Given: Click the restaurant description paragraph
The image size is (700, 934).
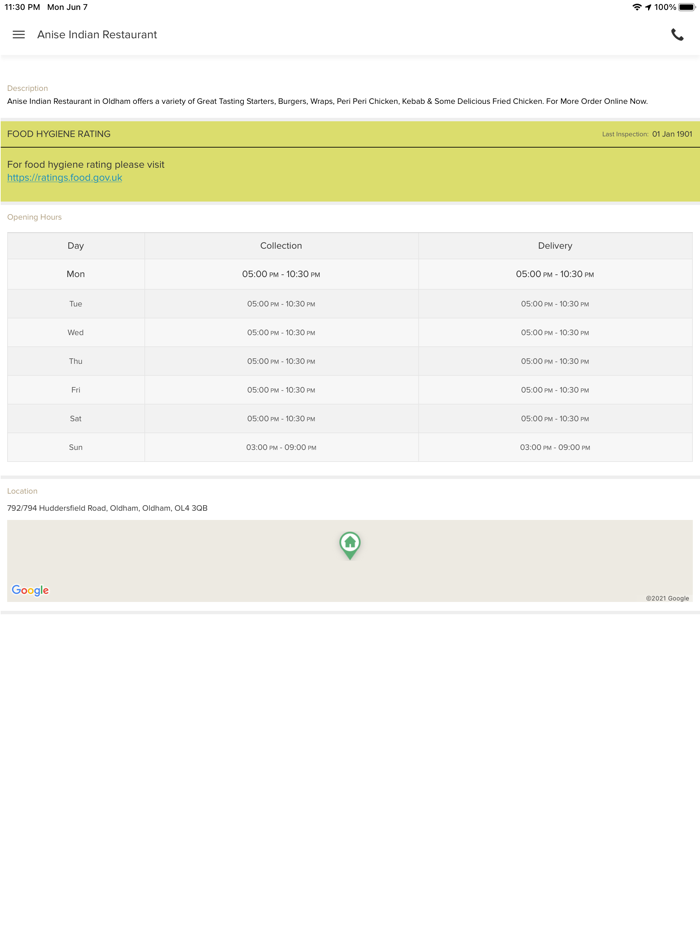Looking at the screenshot, I should tap(327, 101).
